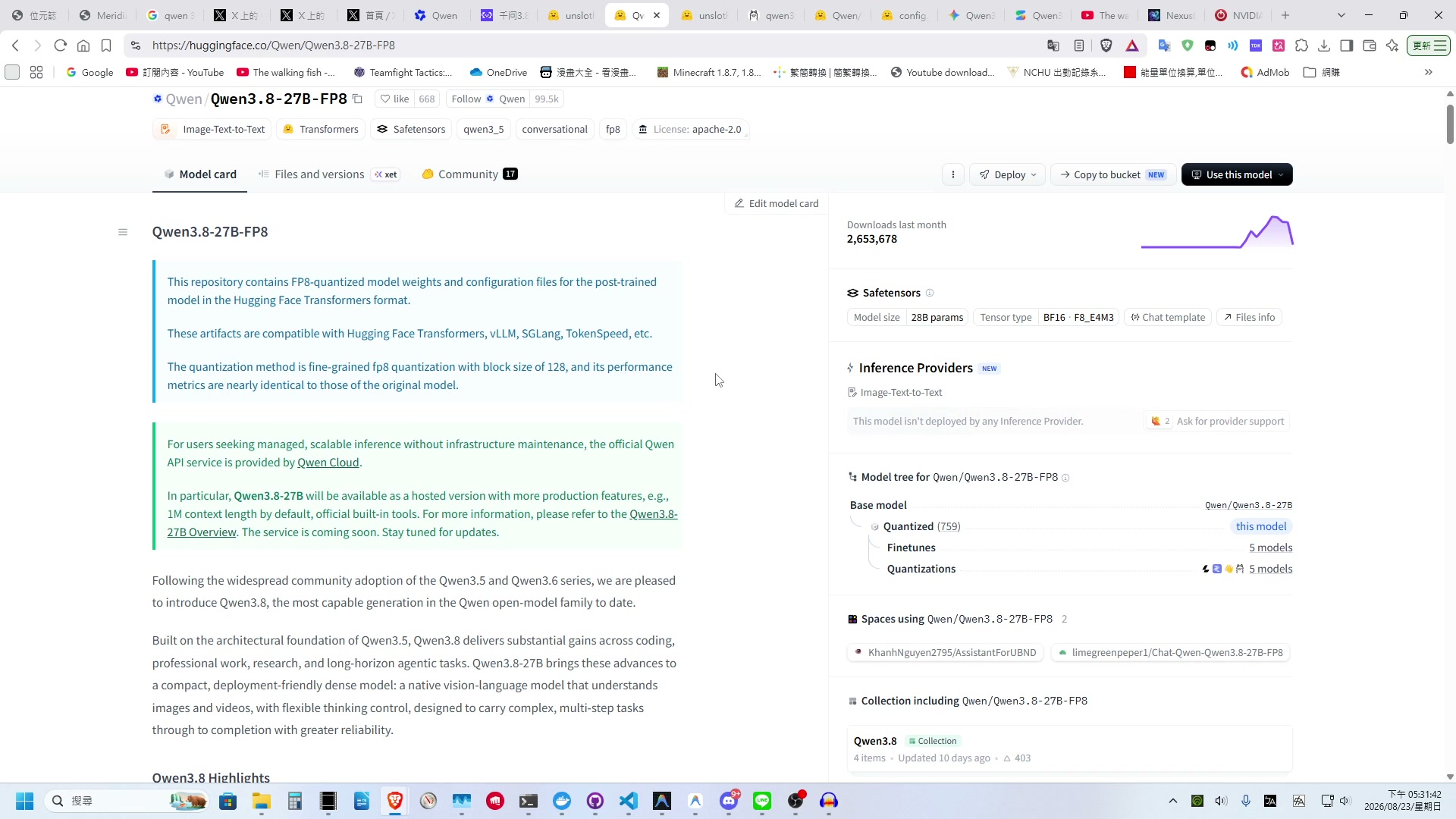Open the Google bookmark

[89, 73]
